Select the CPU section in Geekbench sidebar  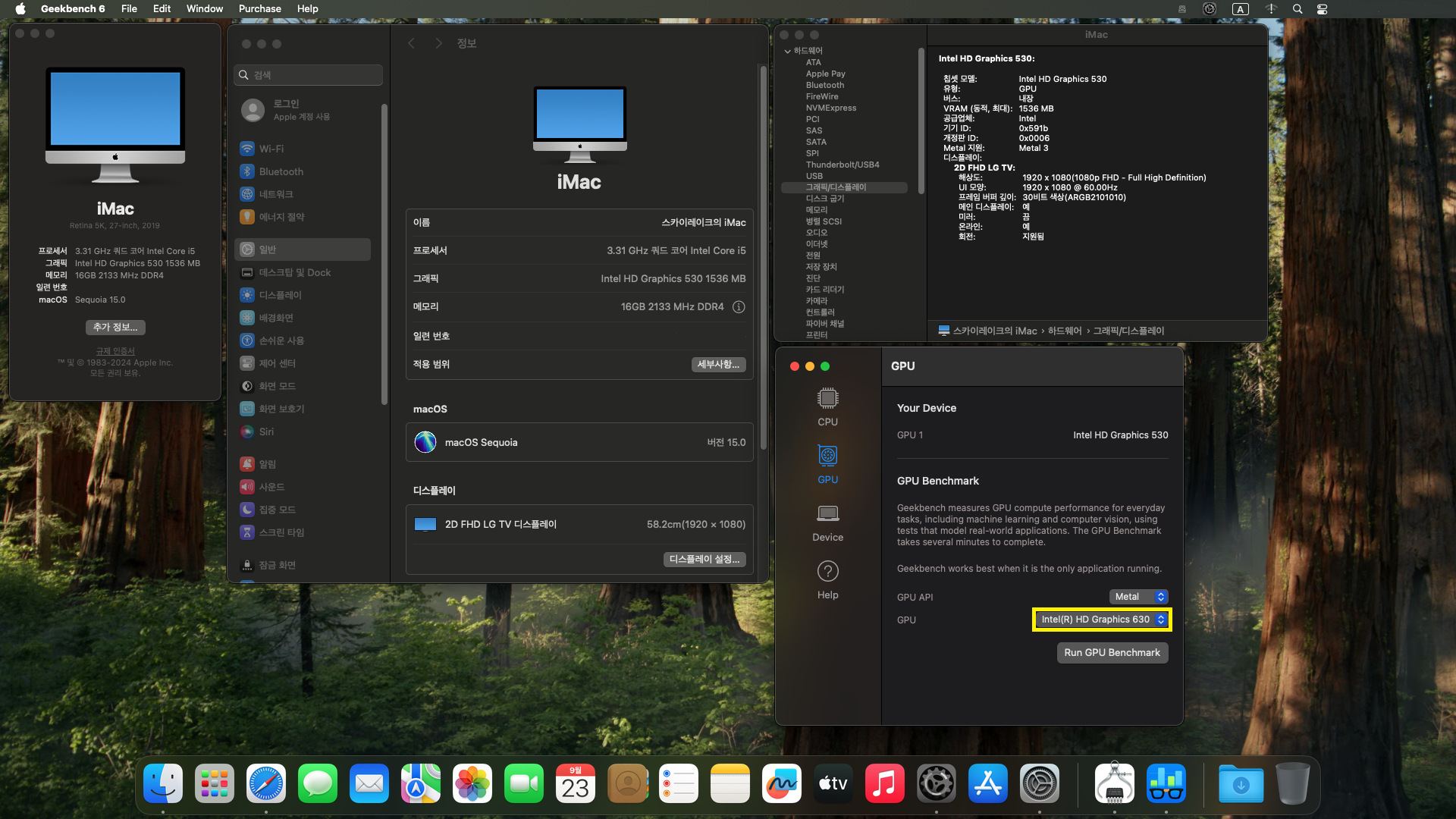click(x=827, y=407)
